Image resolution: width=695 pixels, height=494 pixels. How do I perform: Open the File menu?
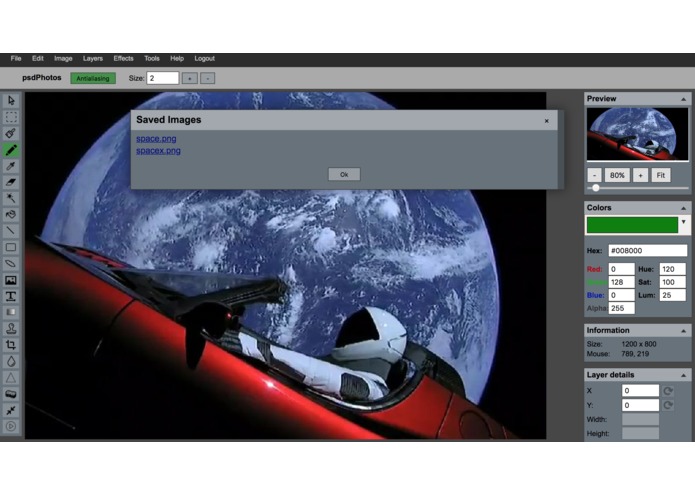16,58
